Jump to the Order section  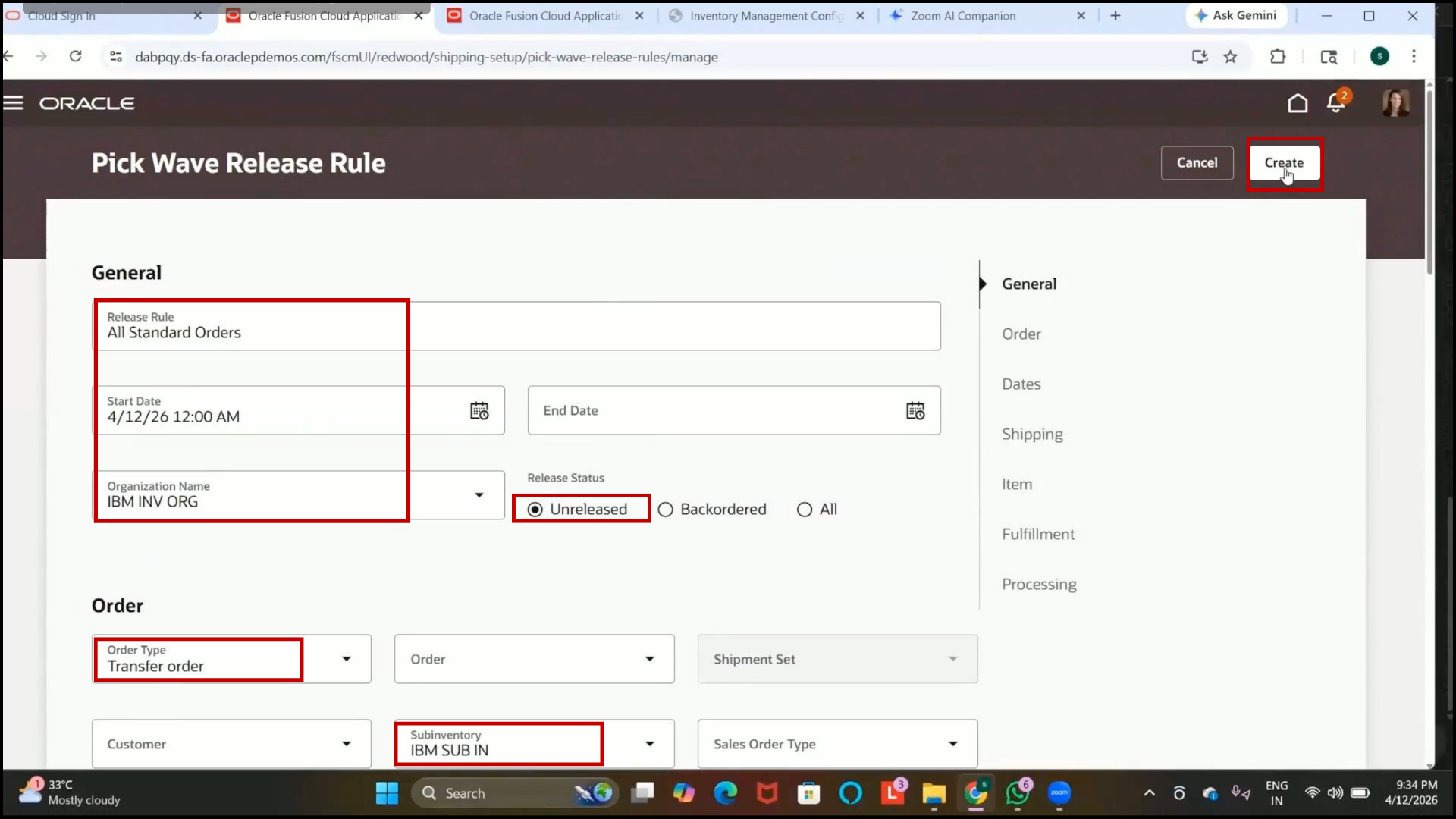[x=1021, y=334]
